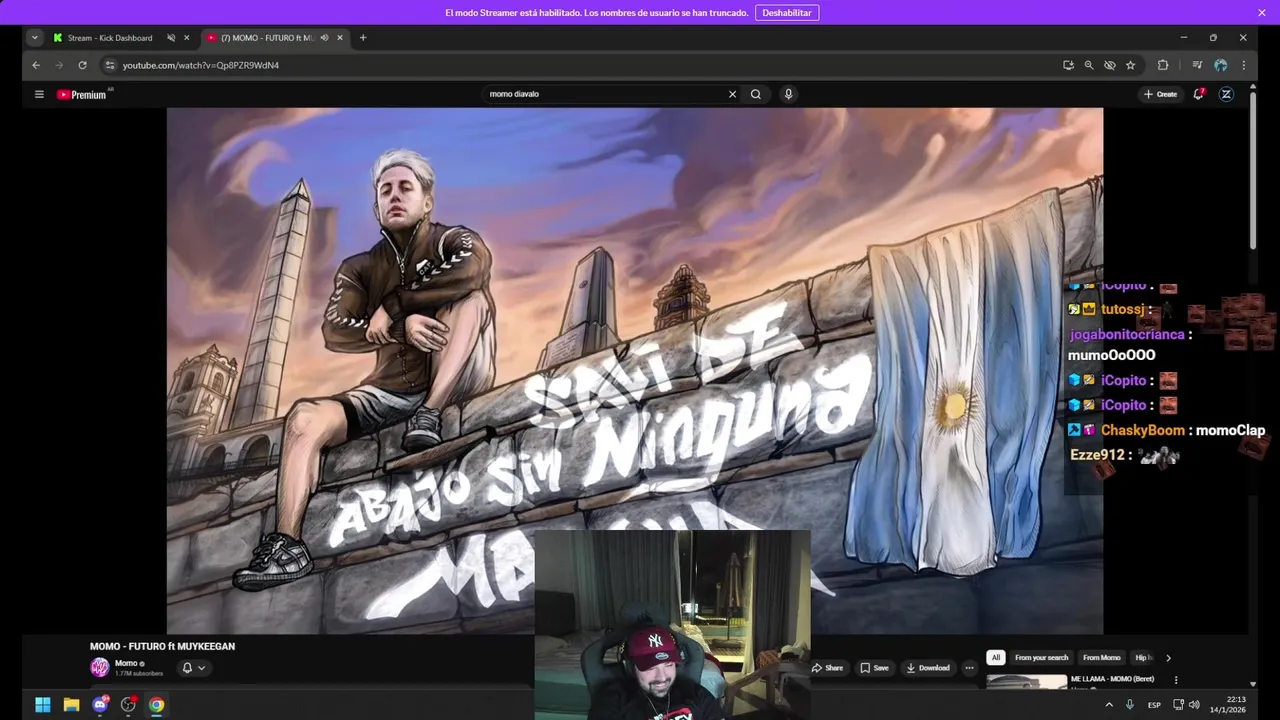Image resolution: width=1280 pixels, height=720 pixels.
Task: Click the video title MOMO - FUTURO ft MUYKEEGAN
Action: coord(162,647)
